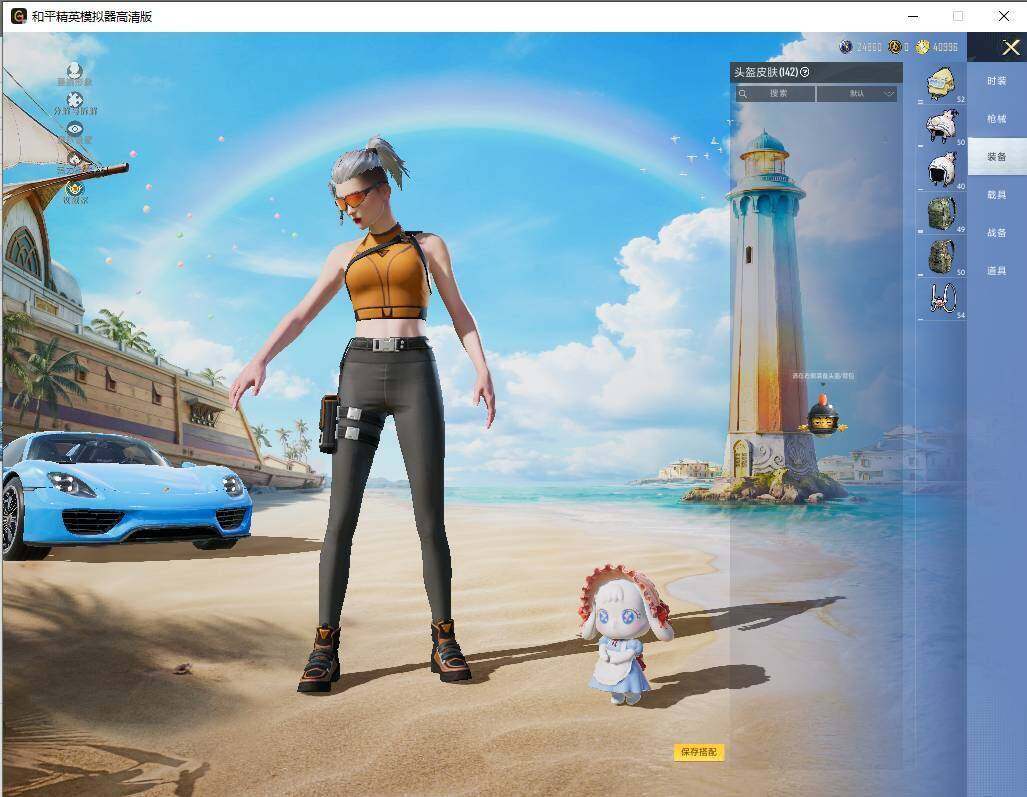The width and height of the screenshot is (1027, 797).
Task: Click the 搜索 search field
Action: [x=776, y=94]
